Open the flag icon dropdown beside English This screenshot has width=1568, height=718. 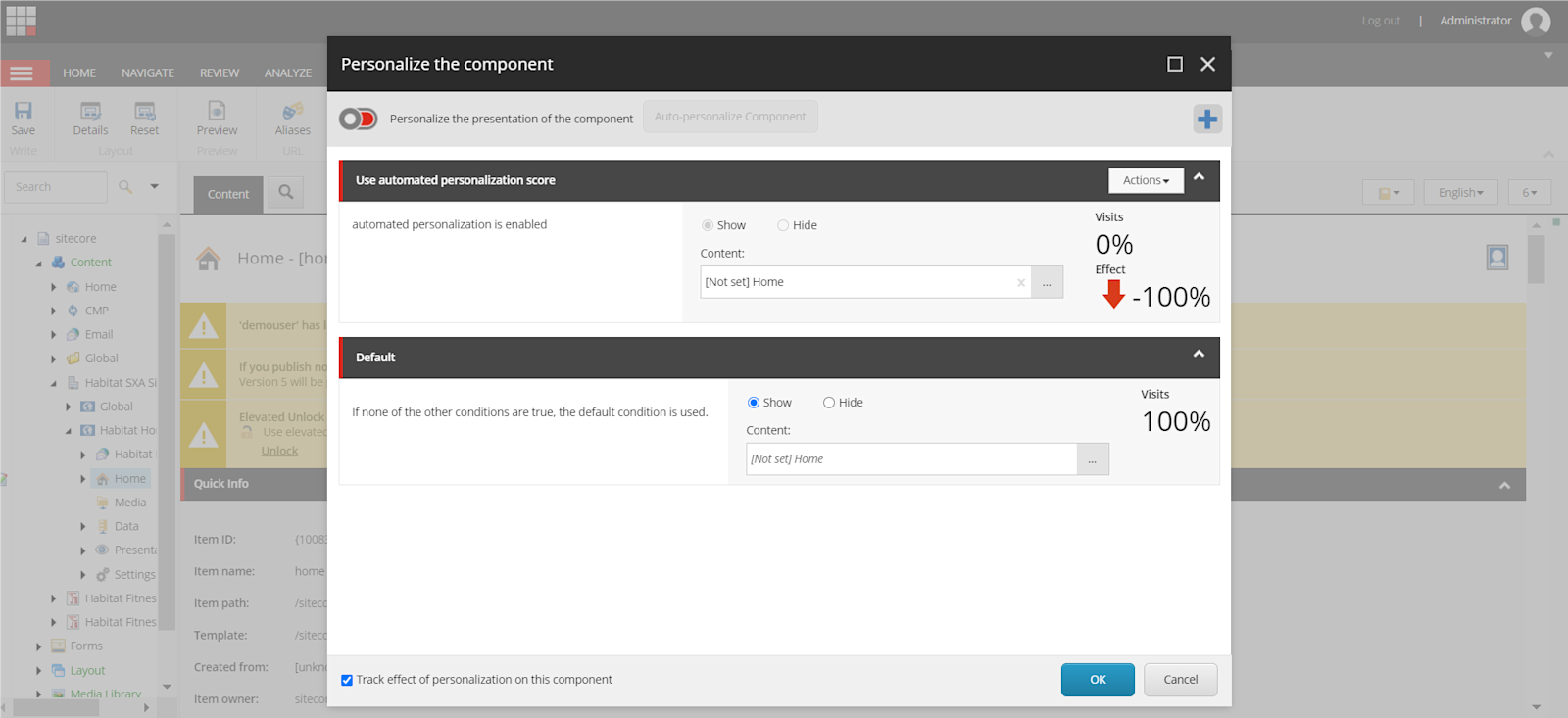point(1389,193)
